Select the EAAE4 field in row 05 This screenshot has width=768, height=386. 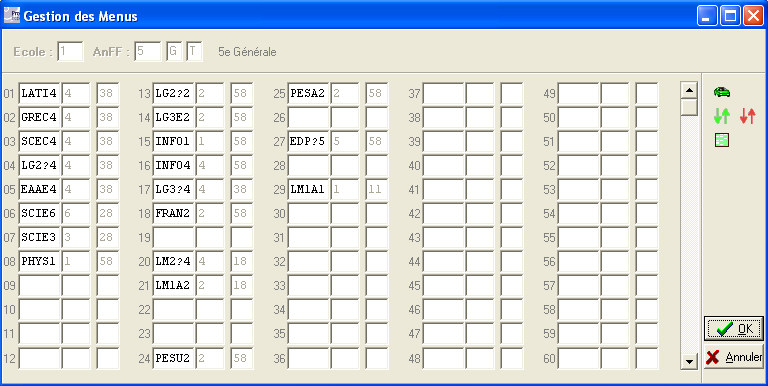pyautogui.click(x=39, y=190)
